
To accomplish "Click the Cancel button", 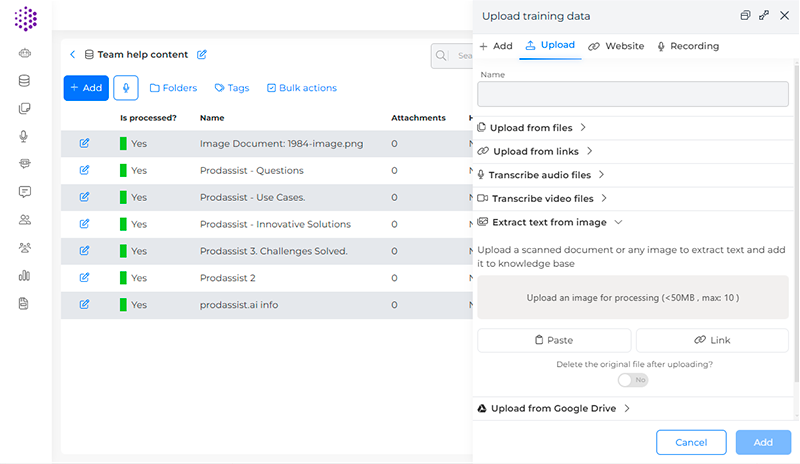I will (x=691, y=442).
